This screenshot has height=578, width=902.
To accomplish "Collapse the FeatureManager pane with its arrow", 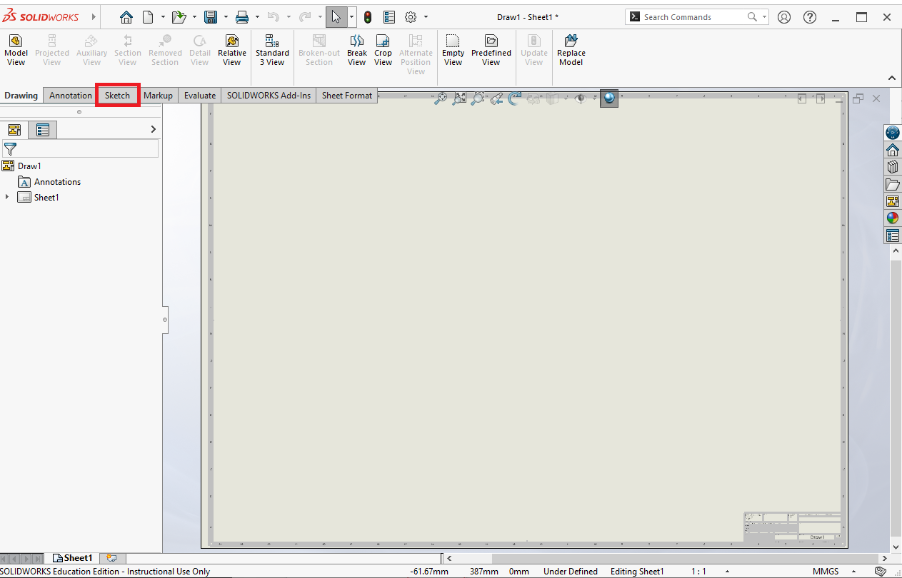I will click(152, 129).
